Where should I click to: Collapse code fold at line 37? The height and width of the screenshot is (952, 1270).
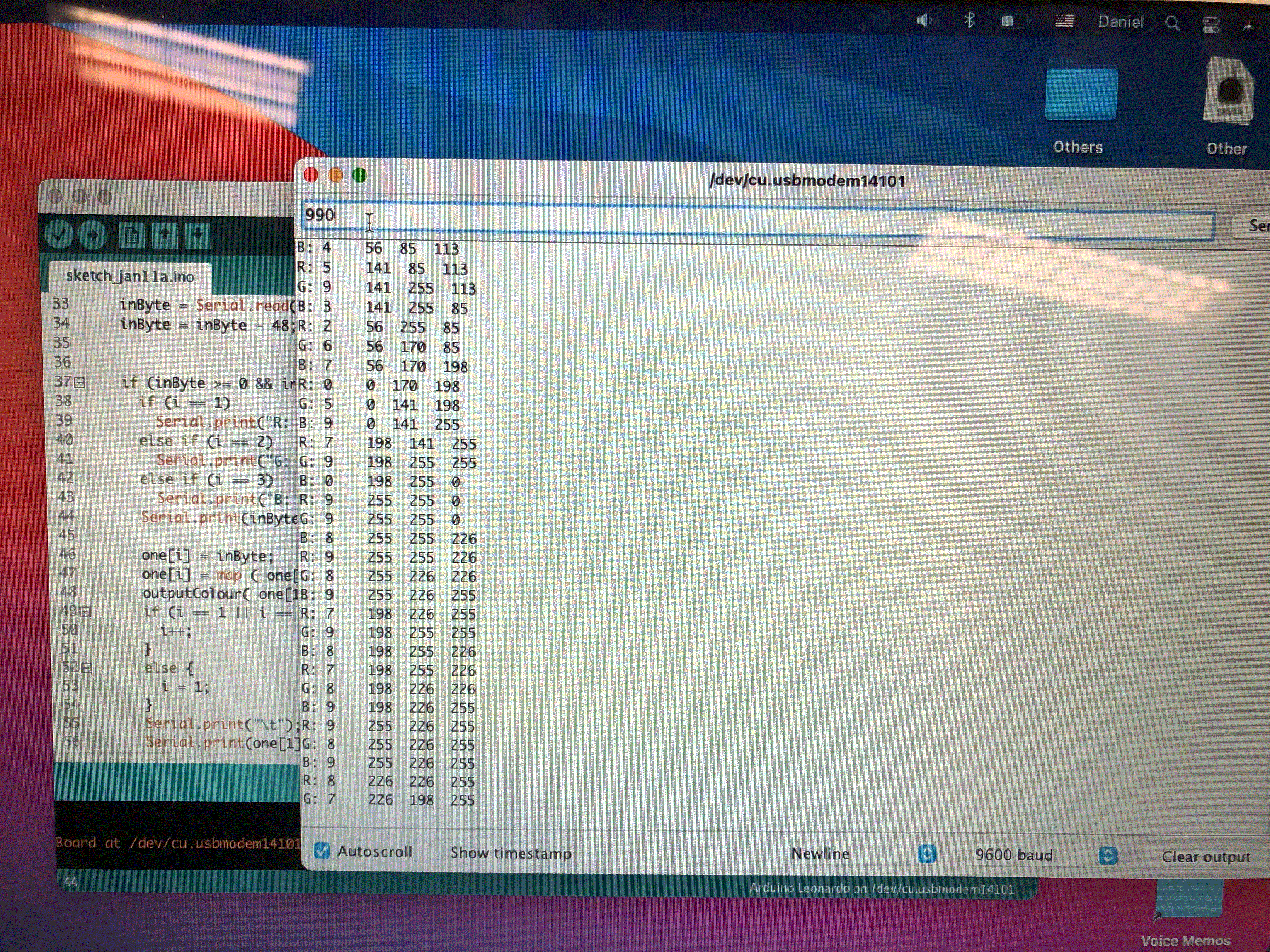point(80,382)
